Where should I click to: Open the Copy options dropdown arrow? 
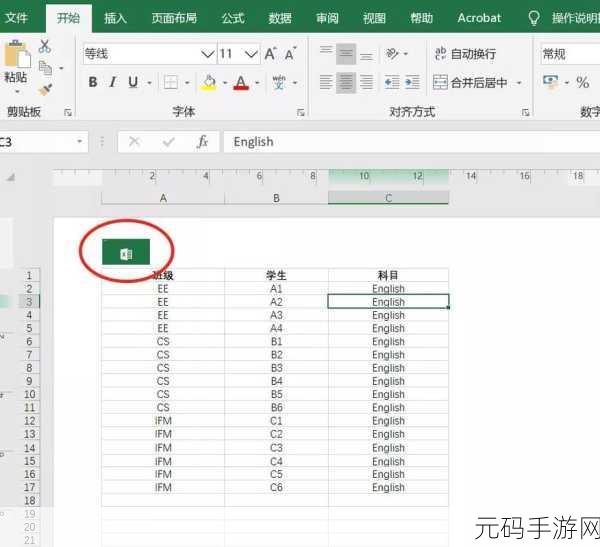(61, 69)
